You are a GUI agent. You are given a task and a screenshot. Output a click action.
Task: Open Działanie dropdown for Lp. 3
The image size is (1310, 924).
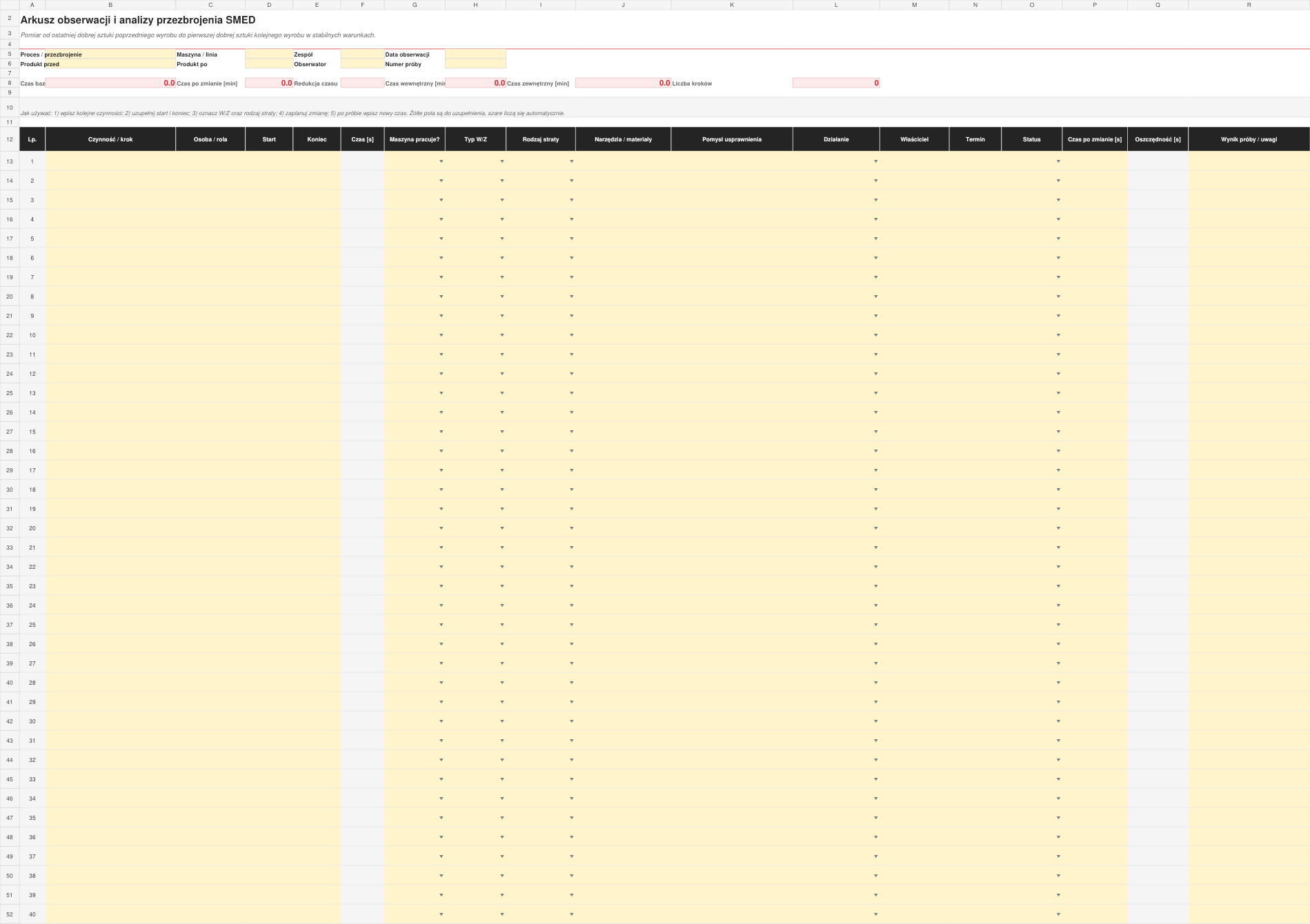(x=875, y=200)
